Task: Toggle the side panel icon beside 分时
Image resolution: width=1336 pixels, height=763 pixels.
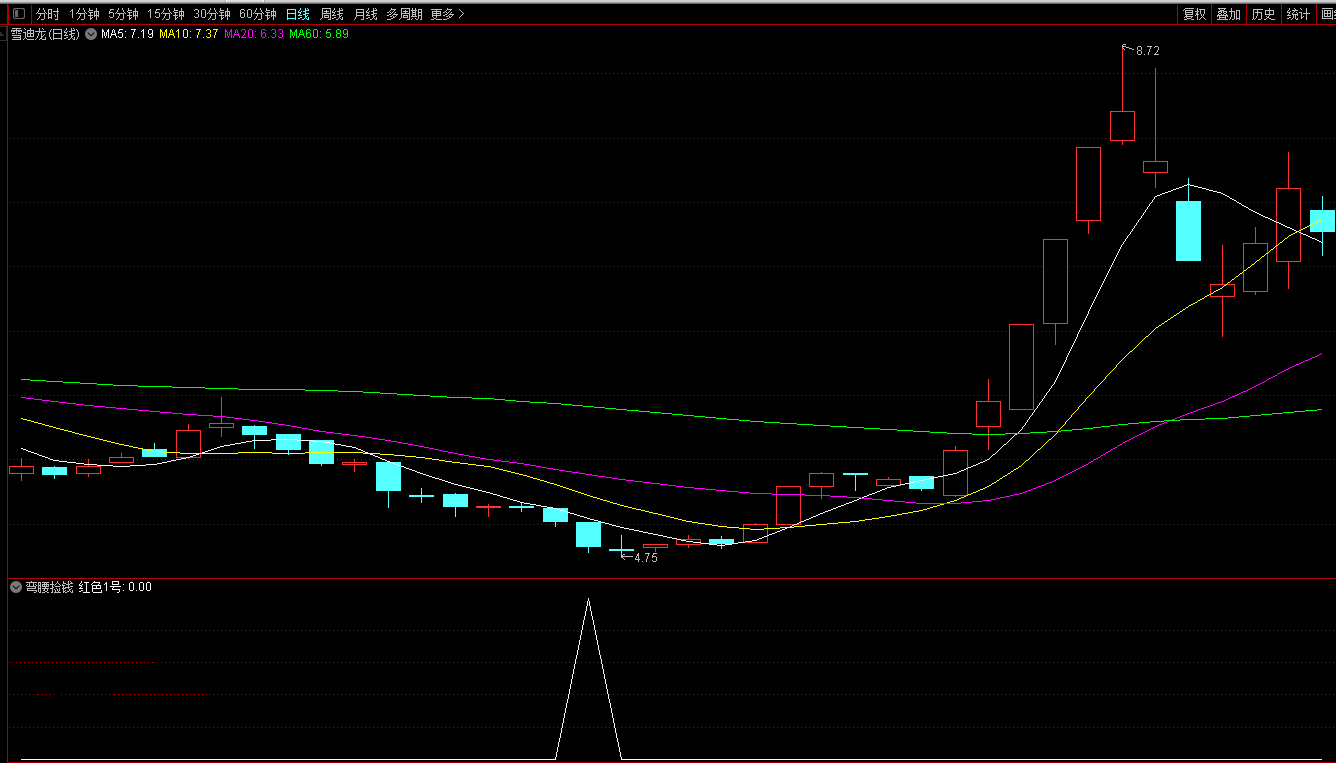Action: tap(18, 14)
